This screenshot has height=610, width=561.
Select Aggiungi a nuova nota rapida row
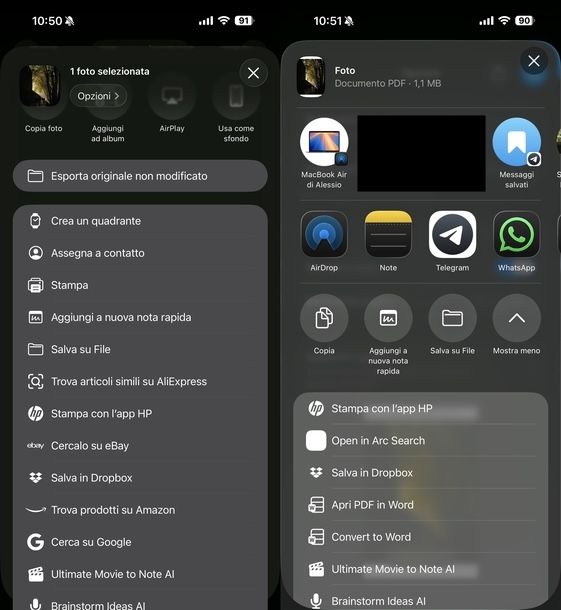pos(140,317)
